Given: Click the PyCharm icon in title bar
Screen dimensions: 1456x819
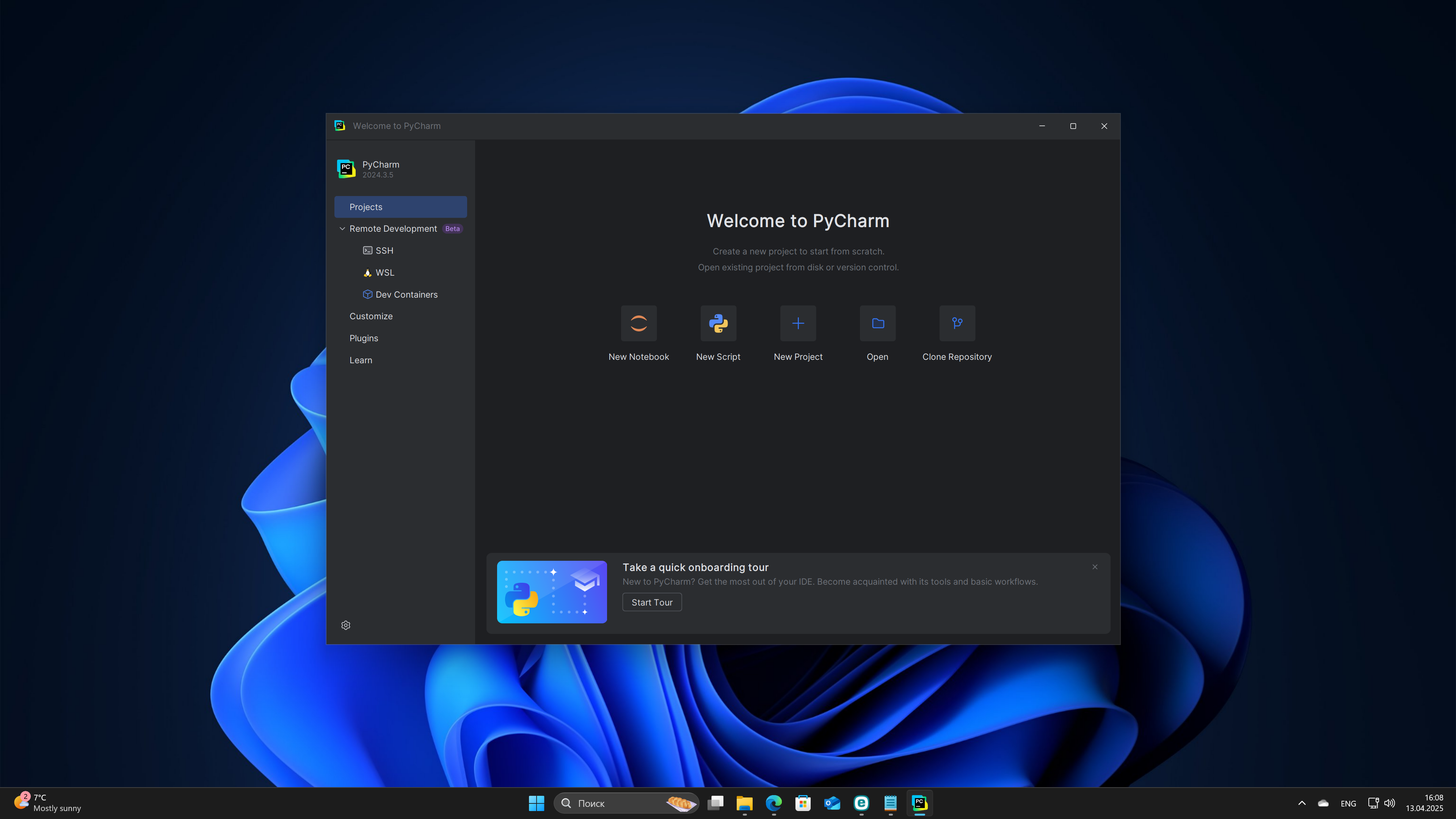Looking at the screenshot, I should [x=340, y=126].
